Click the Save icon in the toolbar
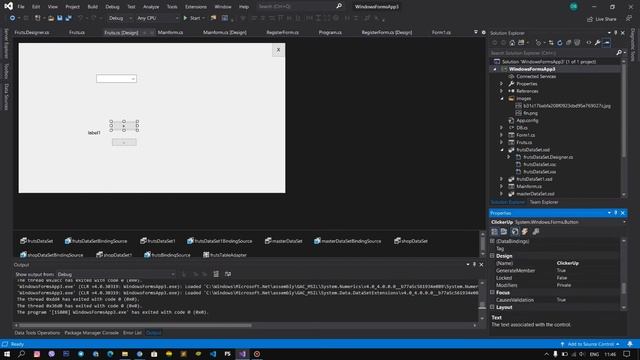Image resolution: width=640 pixels, height=360 pixels. pyautogui.click(x=60, y=18)
